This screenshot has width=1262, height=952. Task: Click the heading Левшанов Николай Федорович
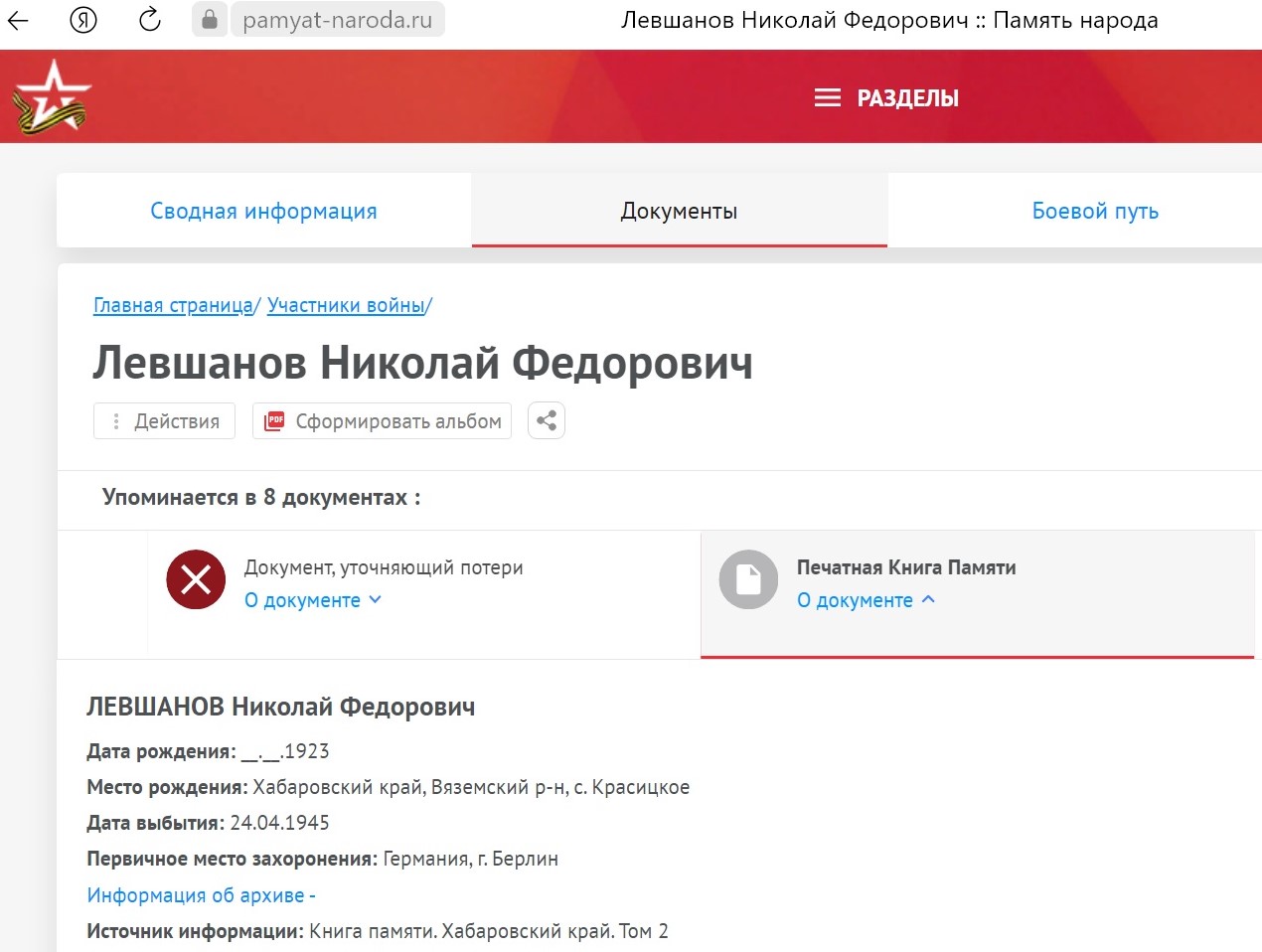(423, 363)
